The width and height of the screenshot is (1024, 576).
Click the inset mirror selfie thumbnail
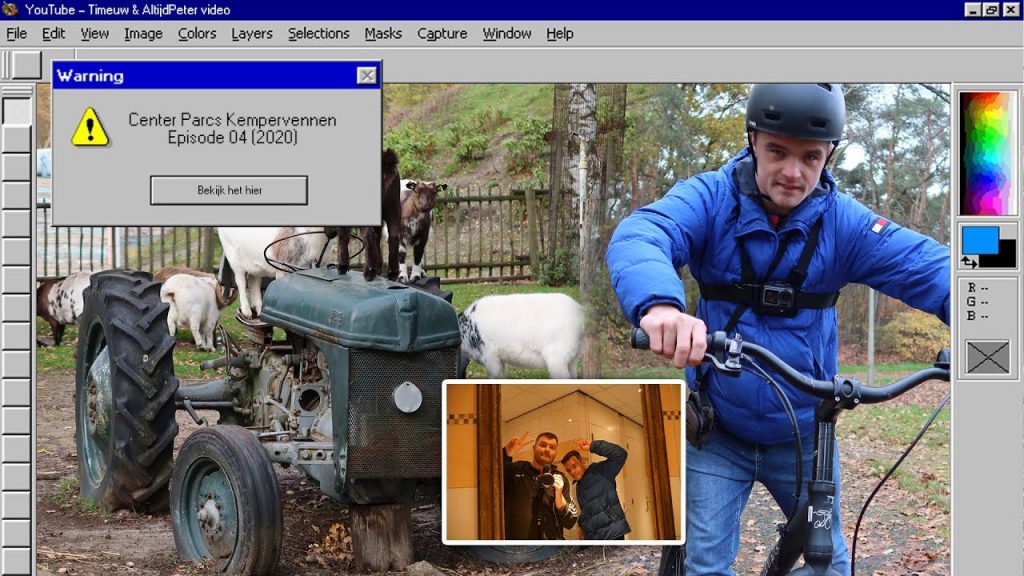tap(564, 461)
